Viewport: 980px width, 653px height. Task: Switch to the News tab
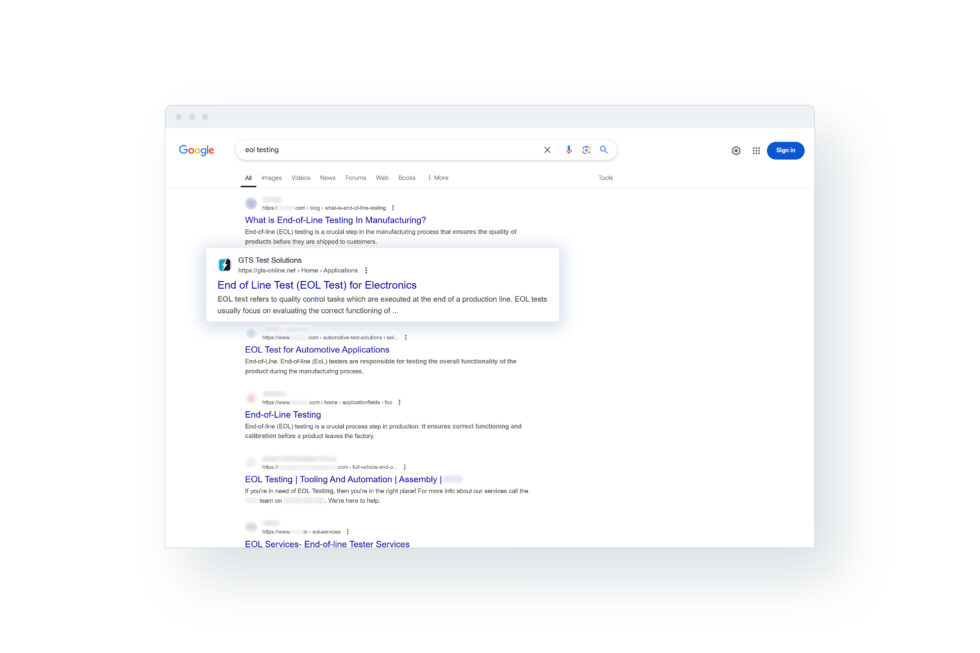pyautogui.click(x=328, y=178)
